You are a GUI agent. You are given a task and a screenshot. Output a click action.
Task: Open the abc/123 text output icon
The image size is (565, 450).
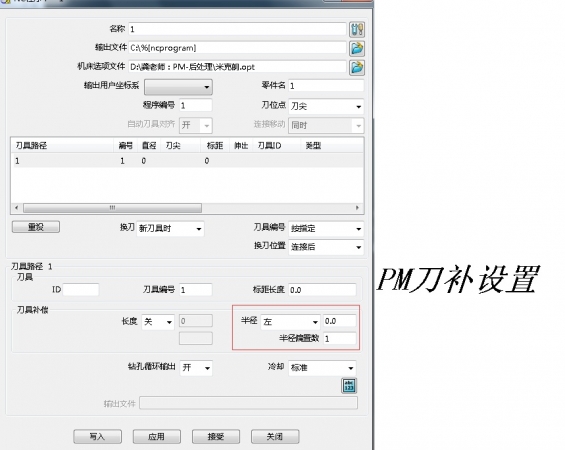pyautogui.click(x=349, y=386)
